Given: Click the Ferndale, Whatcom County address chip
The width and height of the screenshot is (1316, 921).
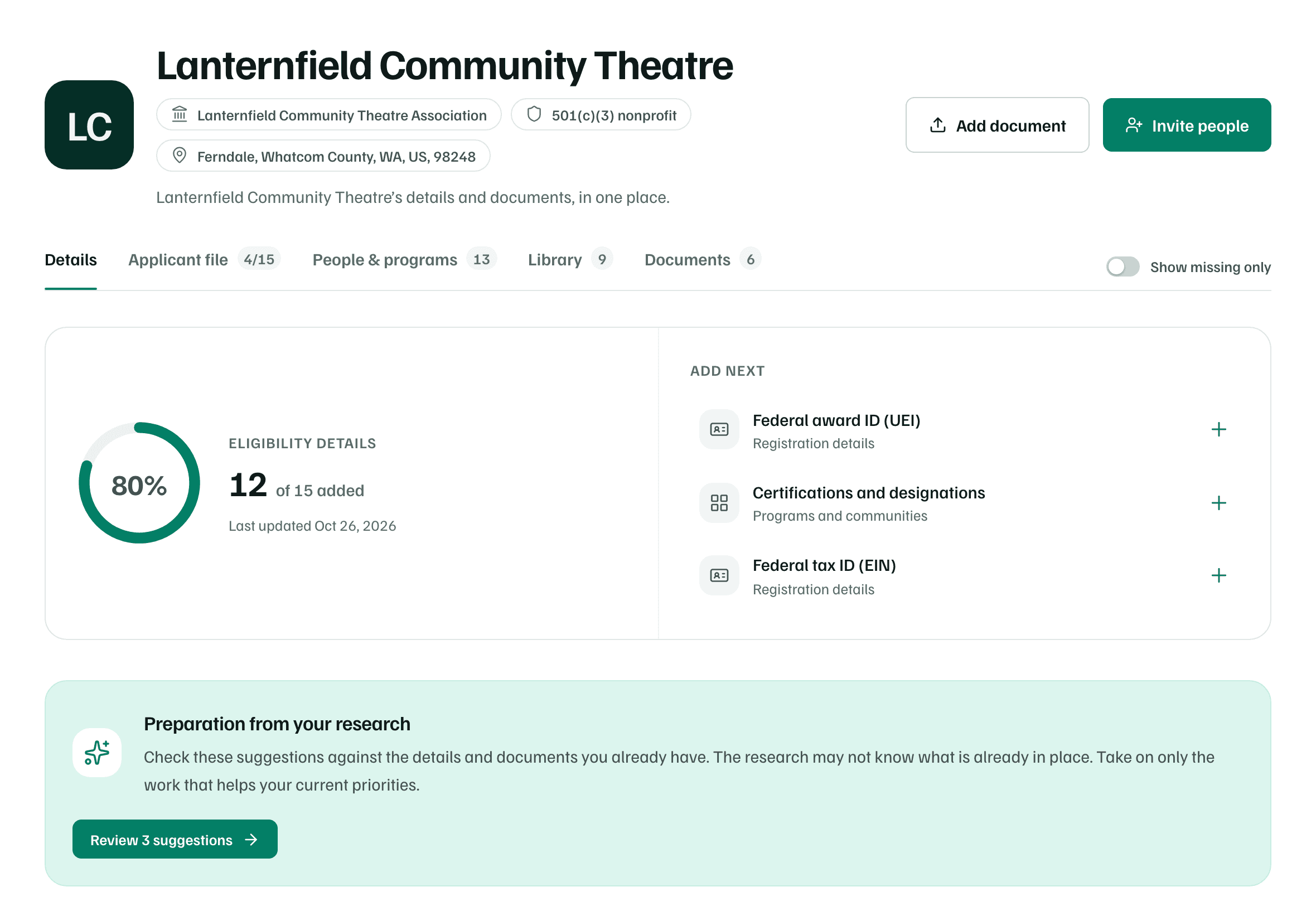Looking at the screenshot, I should (x=323, y=156).
